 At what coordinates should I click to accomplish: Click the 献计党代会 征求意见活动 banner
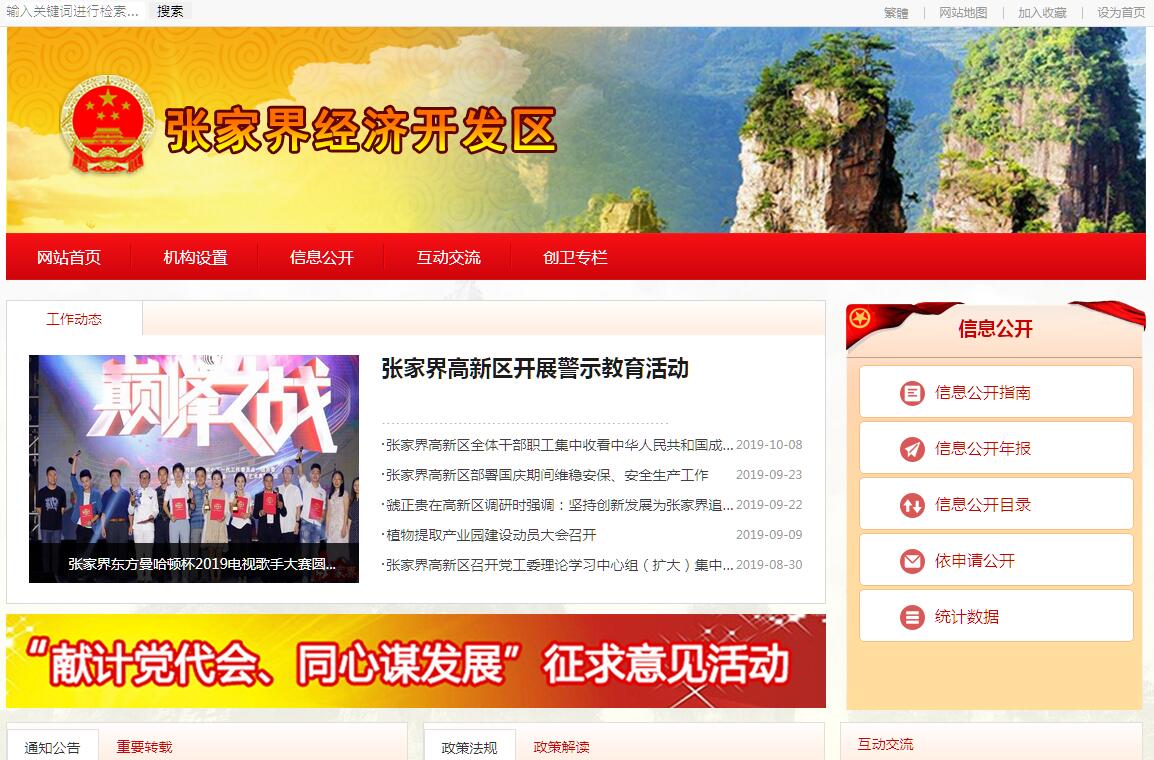tap(416, 661)
